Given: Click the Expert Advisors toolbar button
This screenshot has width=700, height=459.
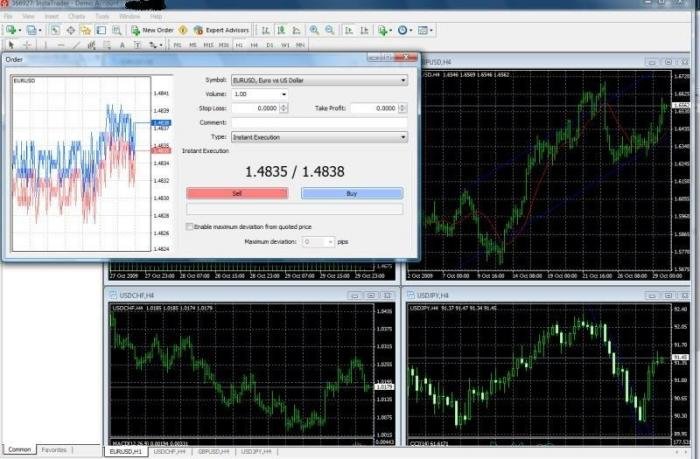Looking at the screenshot, I should [221, 30].
